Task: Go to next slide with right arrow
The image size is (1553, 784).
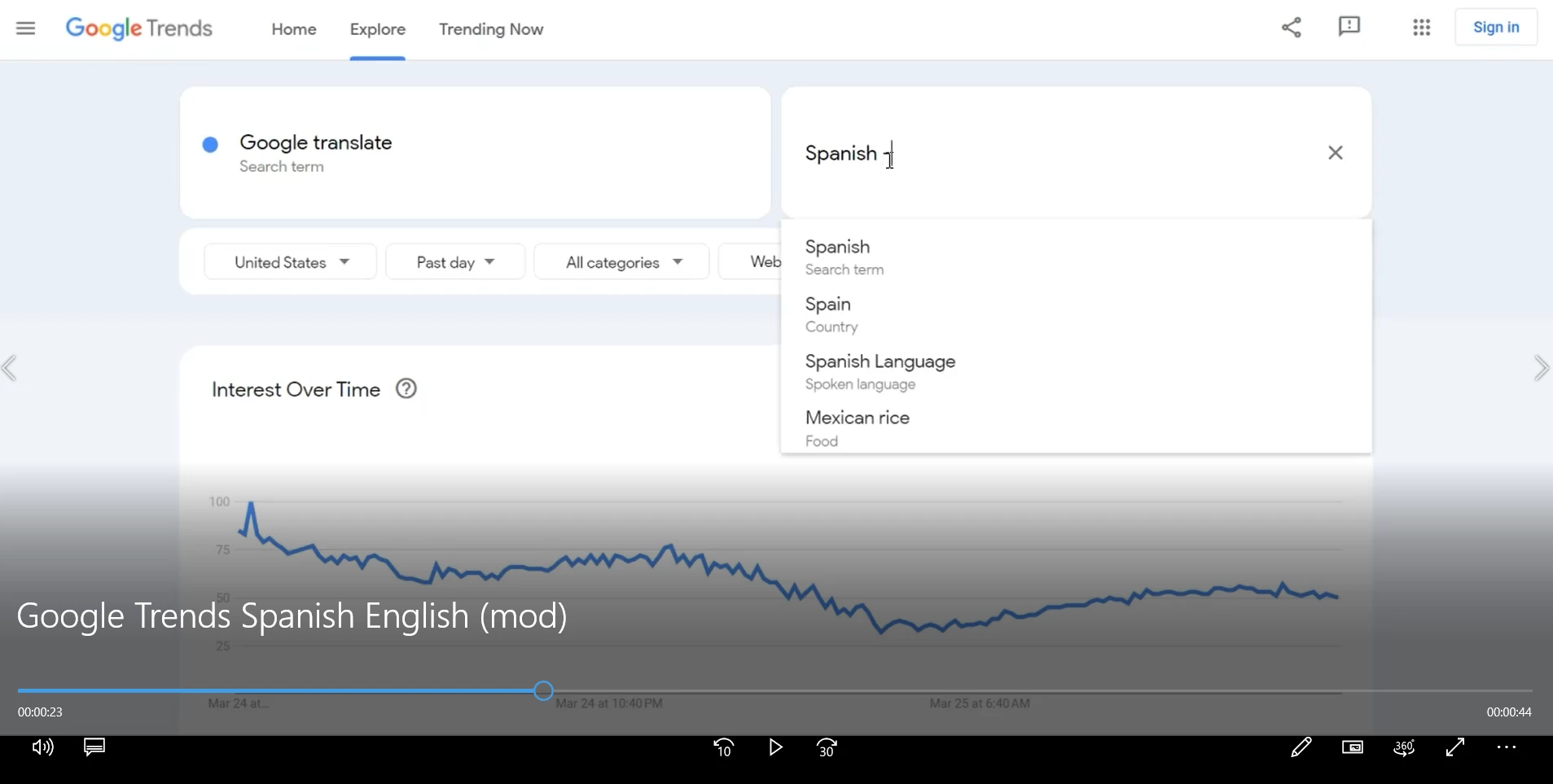Action: 1542,368
